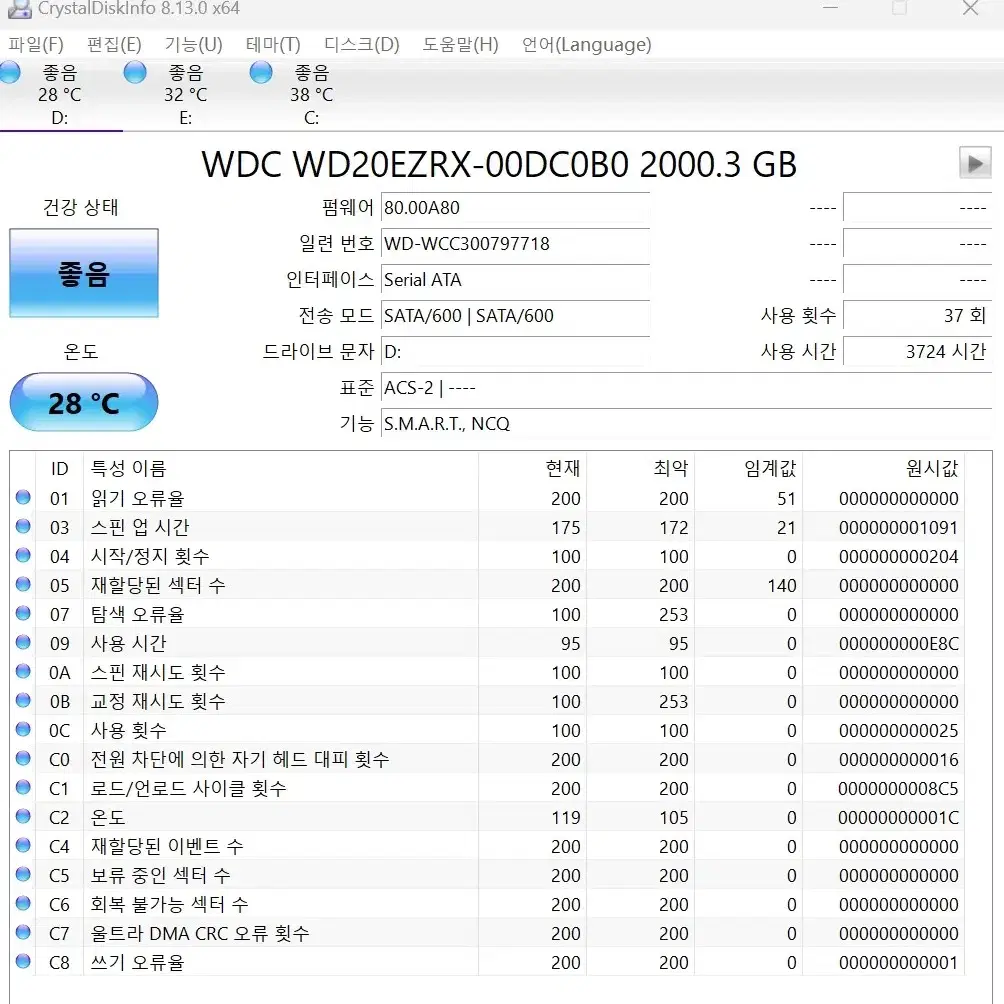Click status icon for 09 사용 시간

23,642
